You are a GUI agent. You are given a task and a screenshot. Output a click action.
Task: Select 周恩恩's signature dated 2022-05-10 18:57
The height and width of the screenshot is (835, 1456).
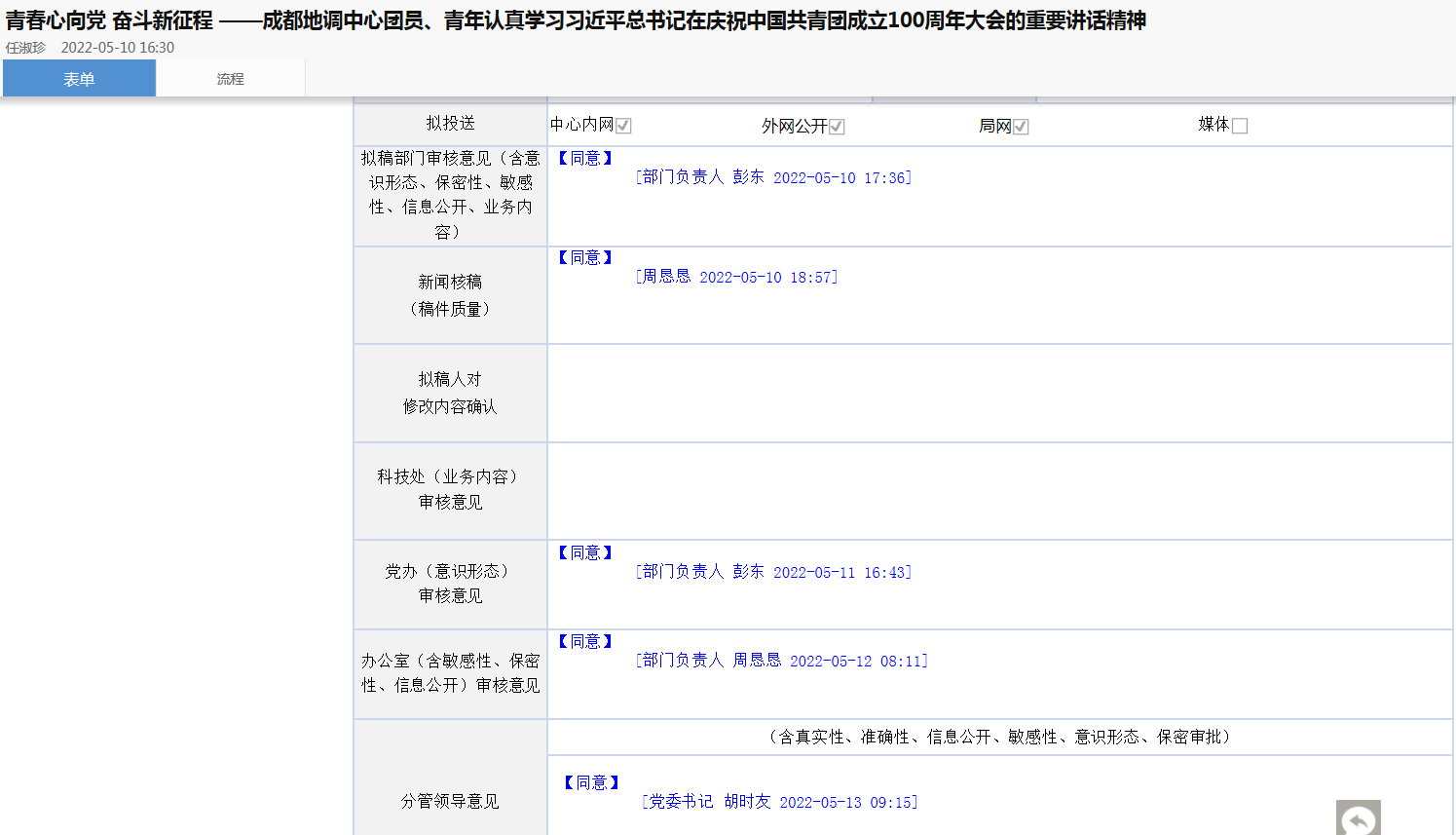(736, 277)
